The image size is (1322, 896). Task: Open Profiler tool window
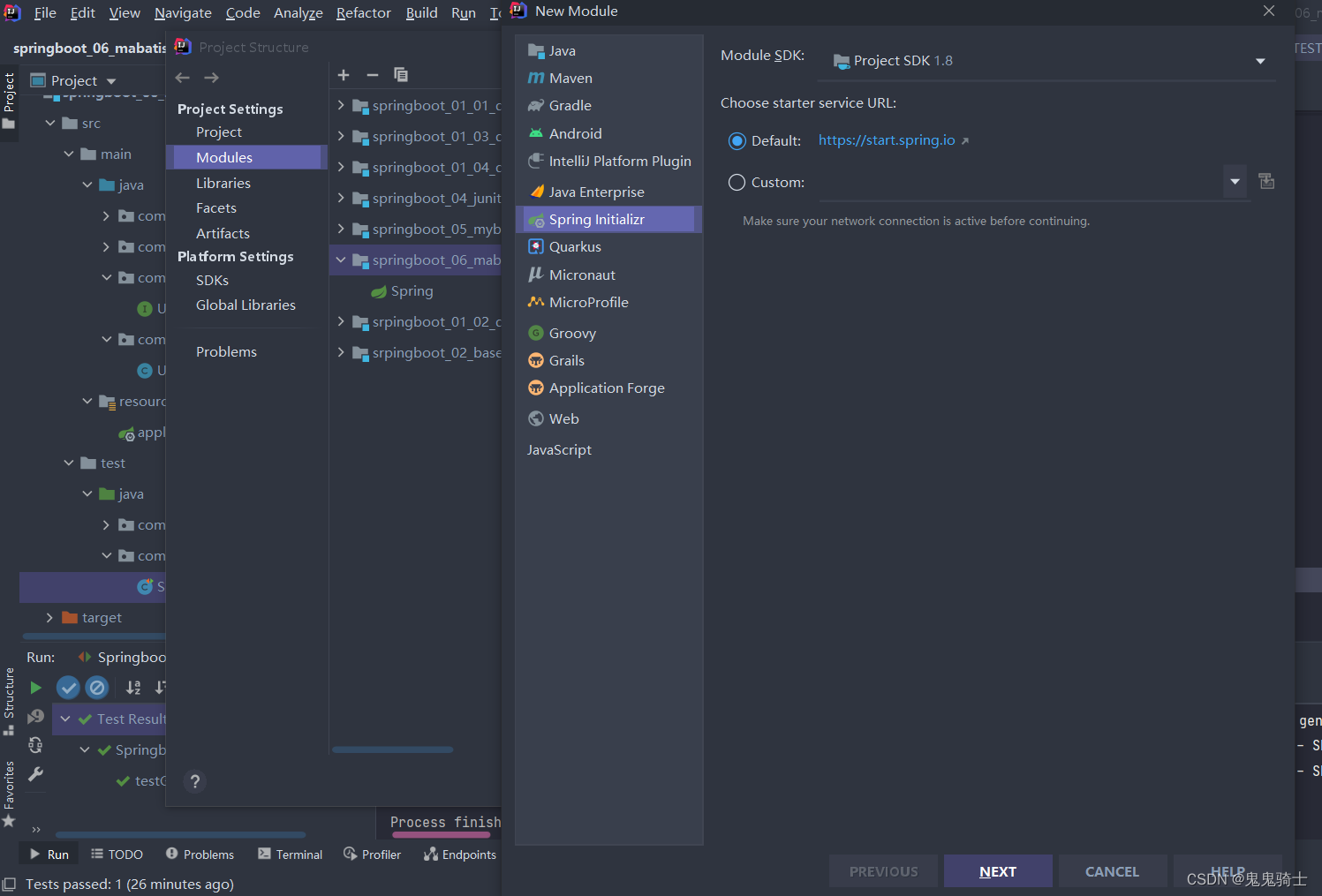[x=372, y=855]
